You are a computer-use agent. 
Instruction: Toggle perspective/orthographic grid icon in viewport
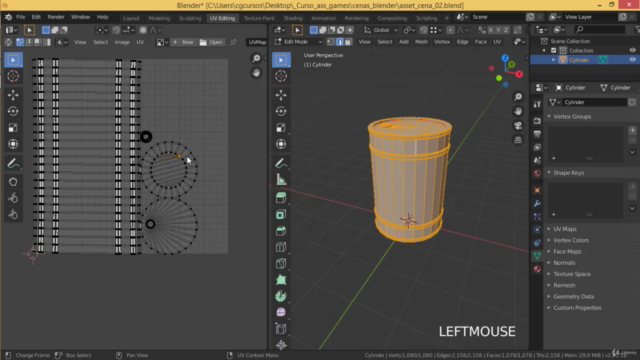tap(518, 140)
